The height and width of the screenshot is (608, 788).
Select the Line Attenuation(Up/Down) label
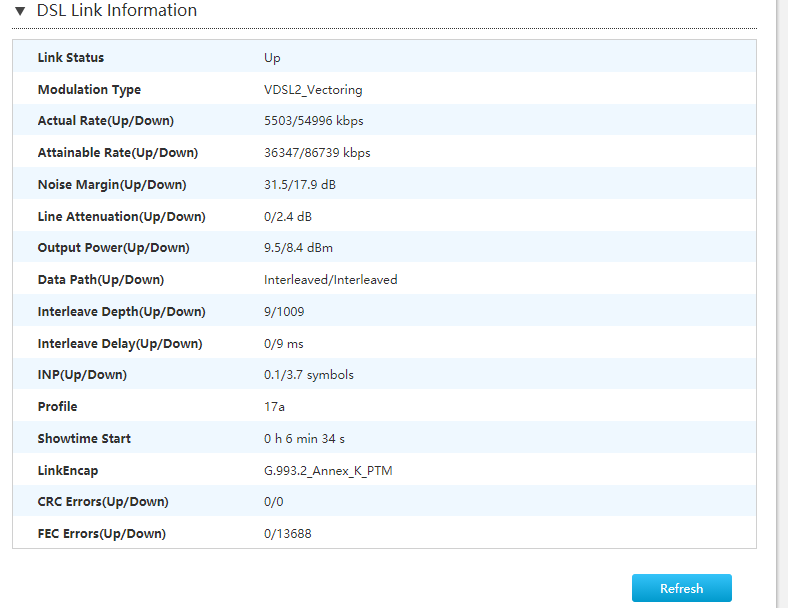pyautogui.click(x=122, y=217)
